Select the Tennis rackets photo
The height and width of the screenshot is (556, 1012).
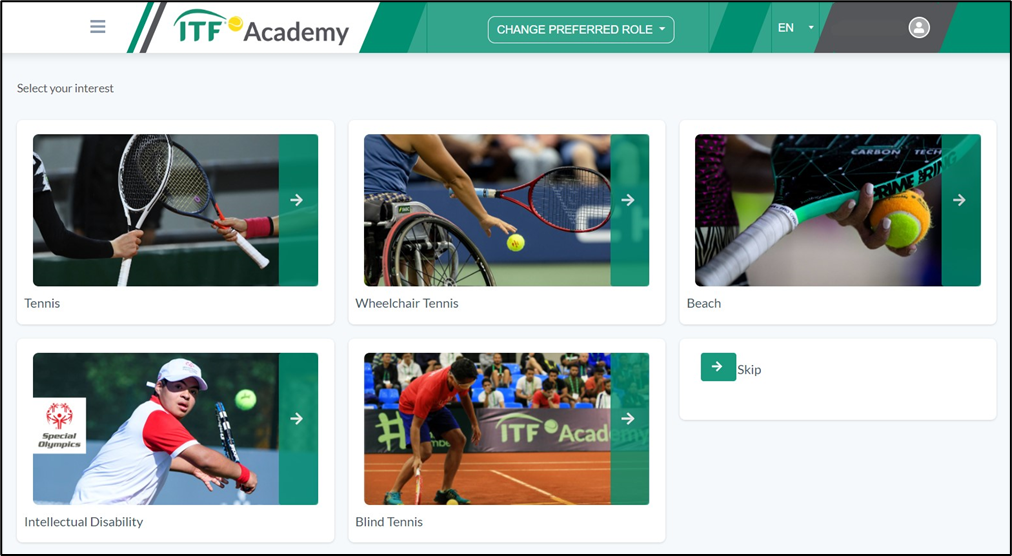(x=156, y=210)
